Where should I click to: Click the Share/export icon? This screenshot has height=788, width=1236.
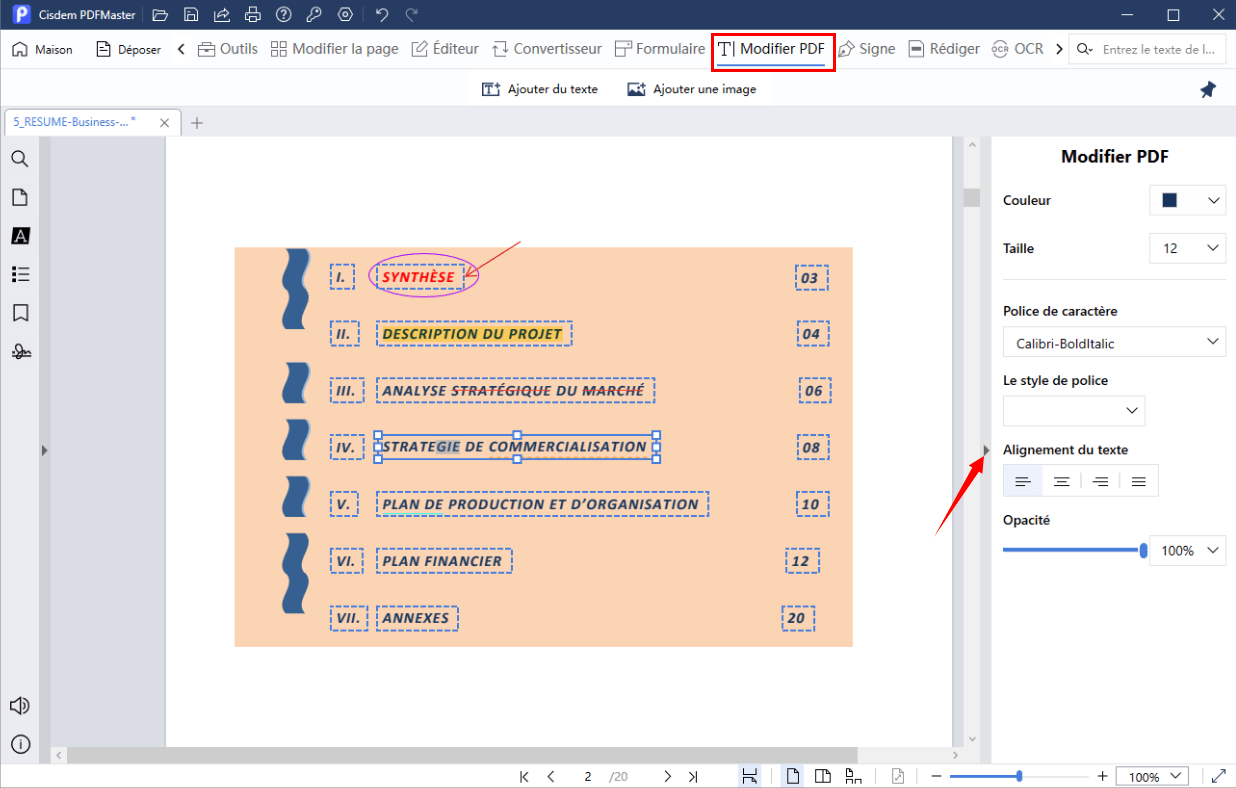coord(222,15)
